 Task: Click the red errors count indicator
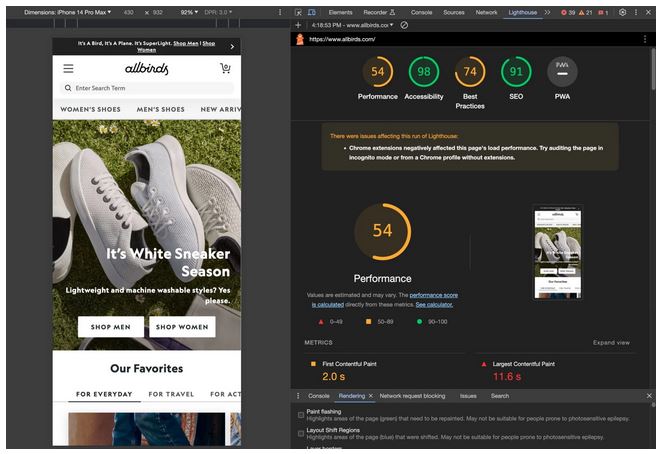(x=568, y=13)
